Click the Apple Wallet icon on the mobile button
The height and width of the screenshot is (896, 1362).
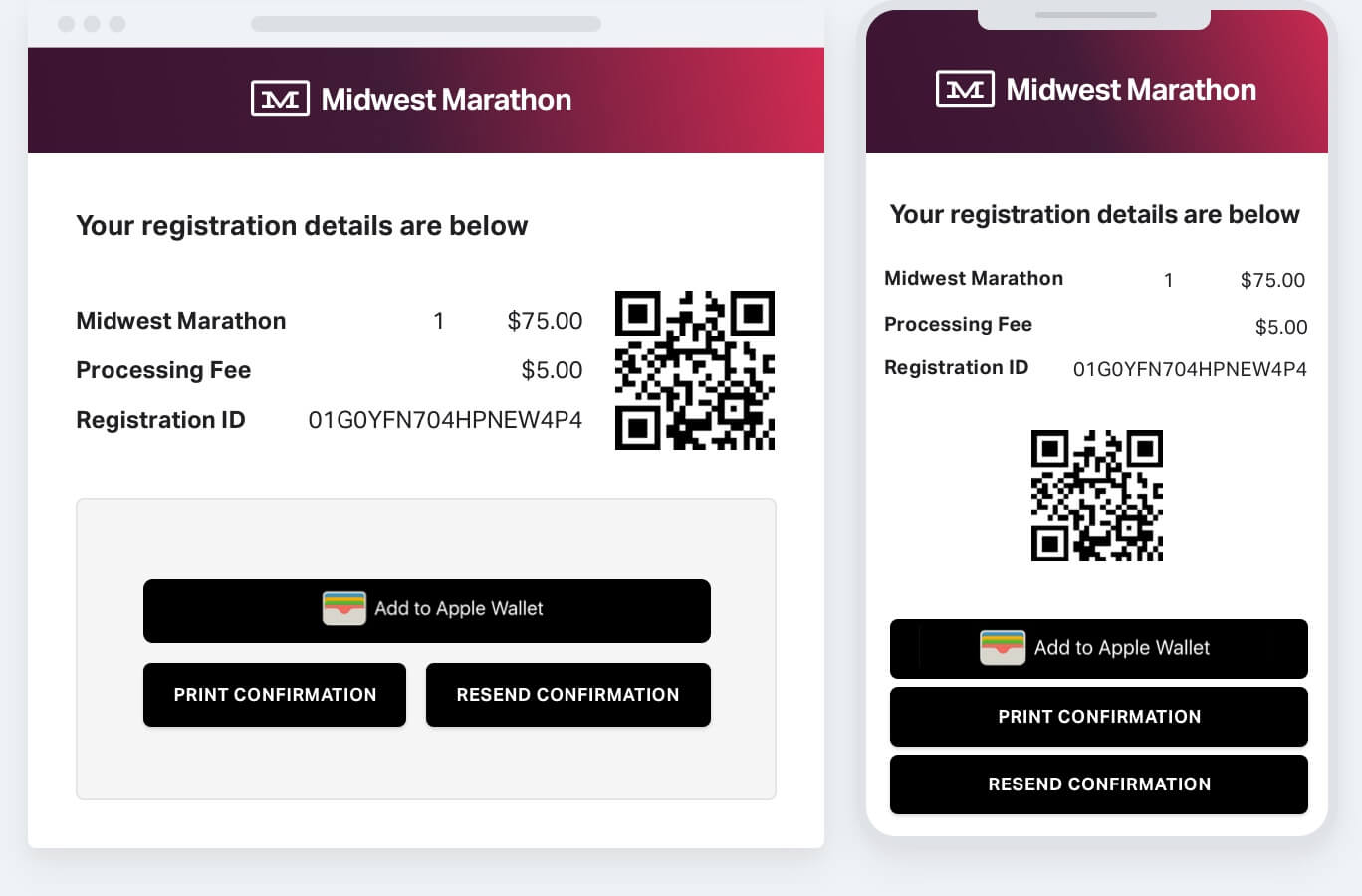tap(1003, 647)
